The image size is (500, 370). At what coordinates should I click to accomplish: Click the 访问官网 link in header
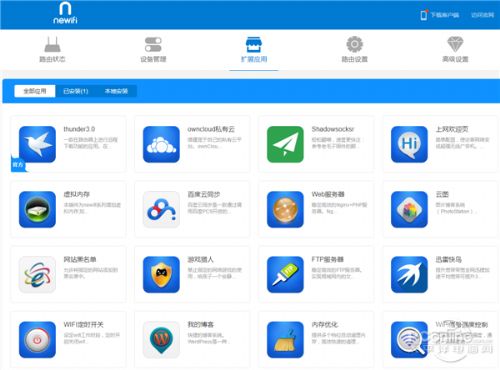pyautogui.click(x=482, y=15)
